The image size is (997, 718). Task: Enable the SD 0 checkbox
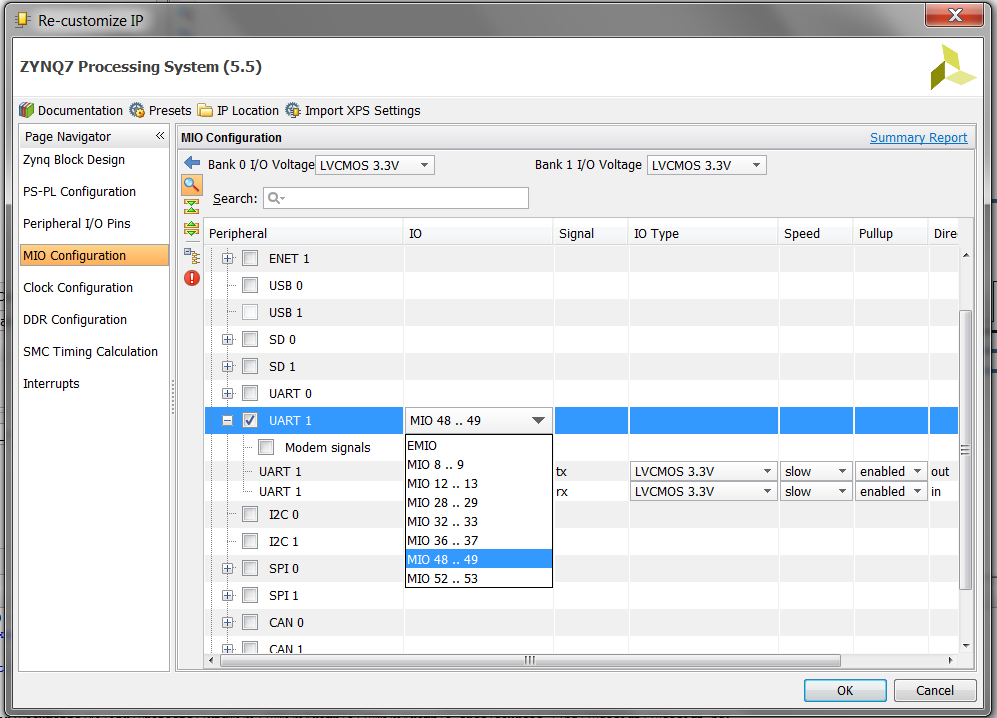pos(251,340)
